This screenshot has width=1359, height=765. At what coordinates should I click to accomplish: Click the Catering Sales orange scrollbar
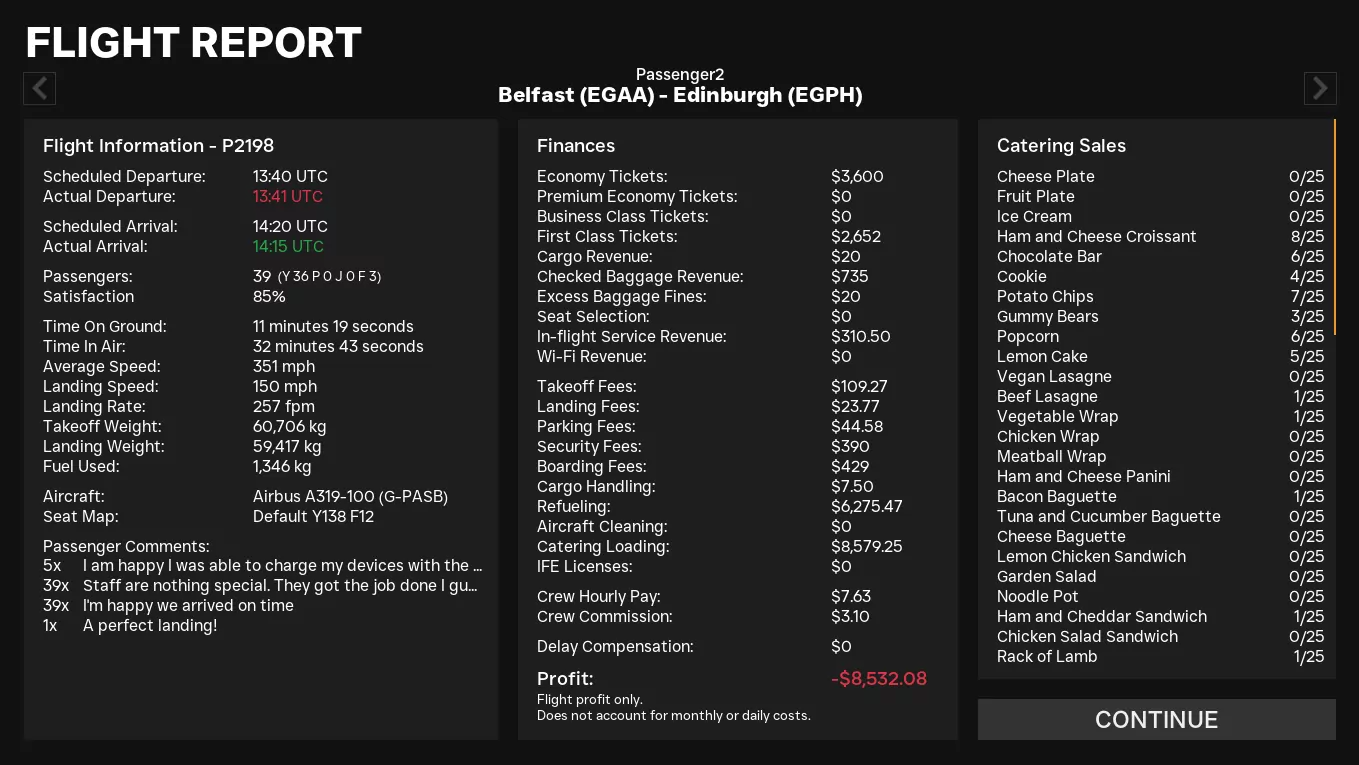(x=1335, y=226)
